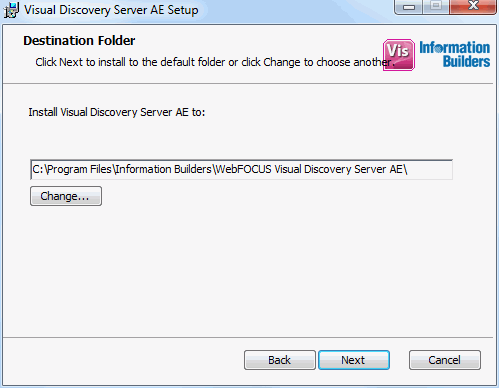
Task: Go to previous step with Back
Action: coord(280,360)
